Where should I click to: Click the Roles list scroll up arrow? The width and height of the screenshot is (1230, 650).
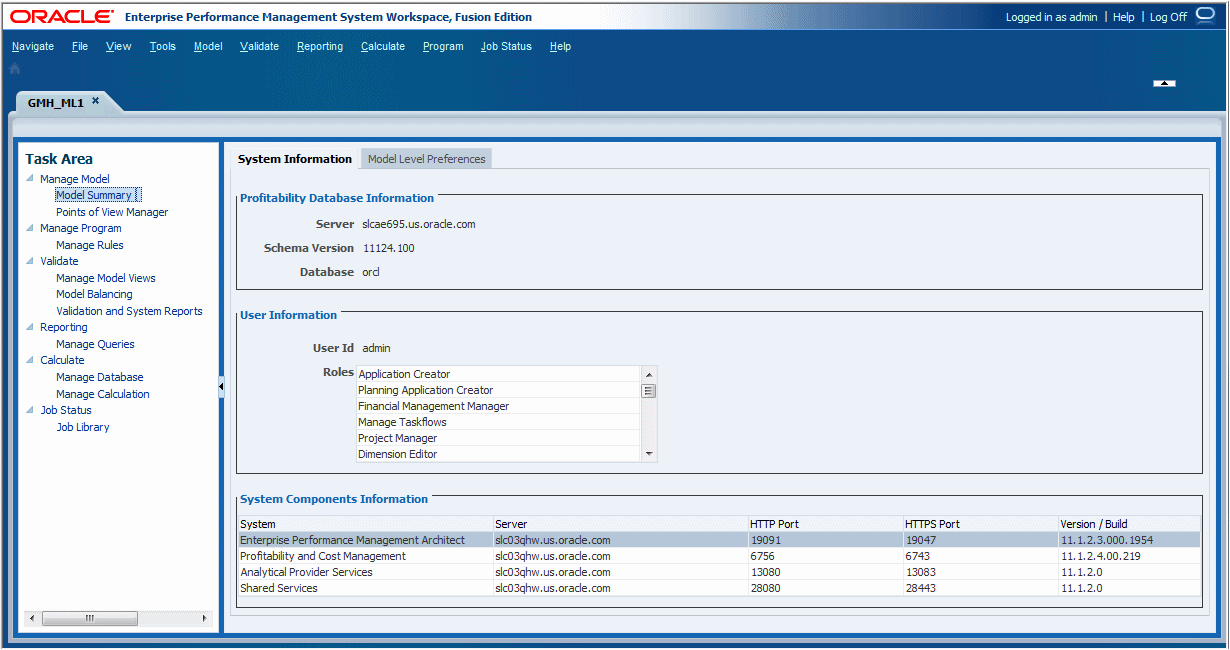(x=649, y=374)
